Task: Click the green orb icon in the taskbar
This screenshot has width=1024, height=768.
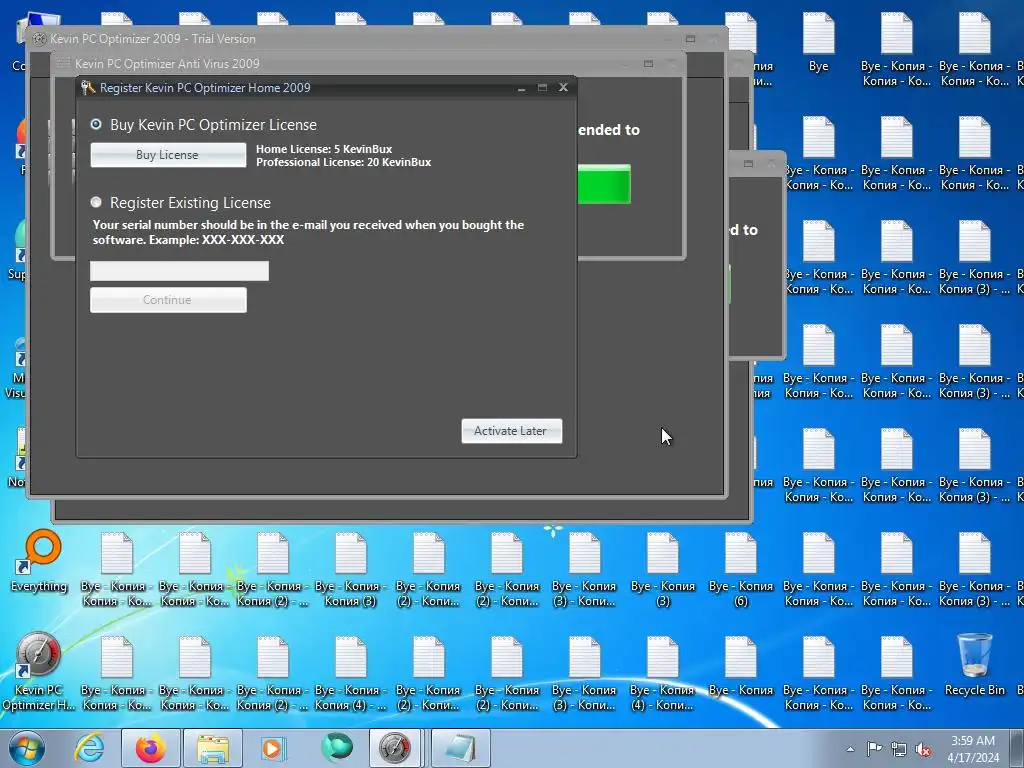Action: [336, 747]
